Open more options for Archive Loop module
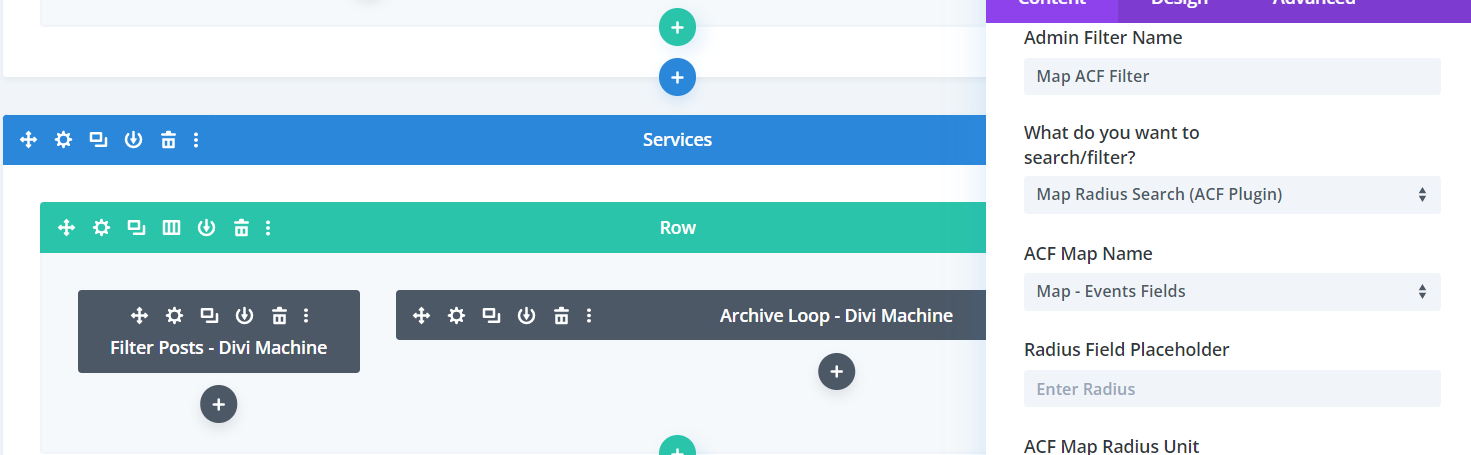1471x455 pixels. [x=589, y=316]
